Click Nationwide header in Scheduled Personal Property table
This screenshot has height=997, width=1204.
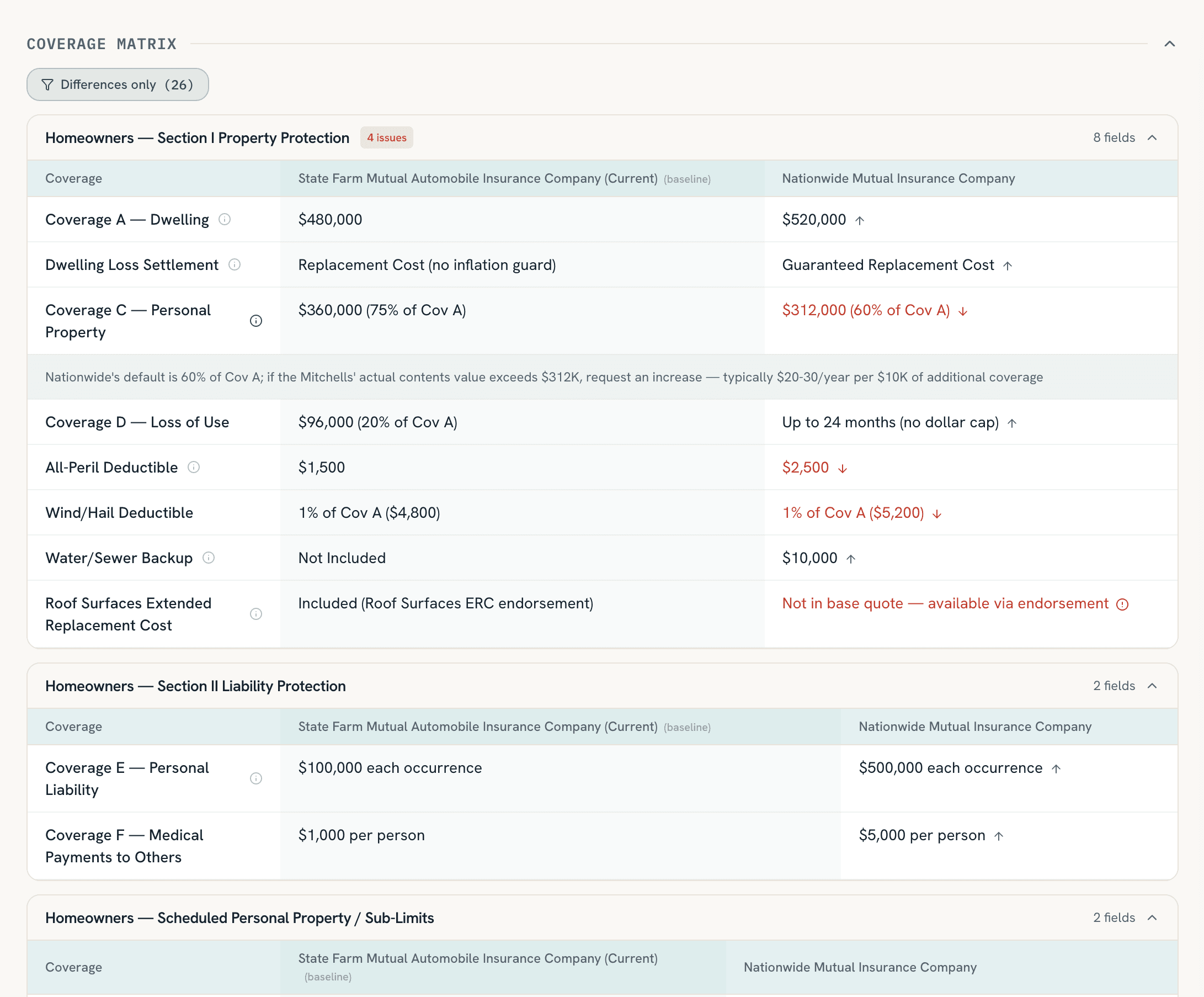click(860, 967)
